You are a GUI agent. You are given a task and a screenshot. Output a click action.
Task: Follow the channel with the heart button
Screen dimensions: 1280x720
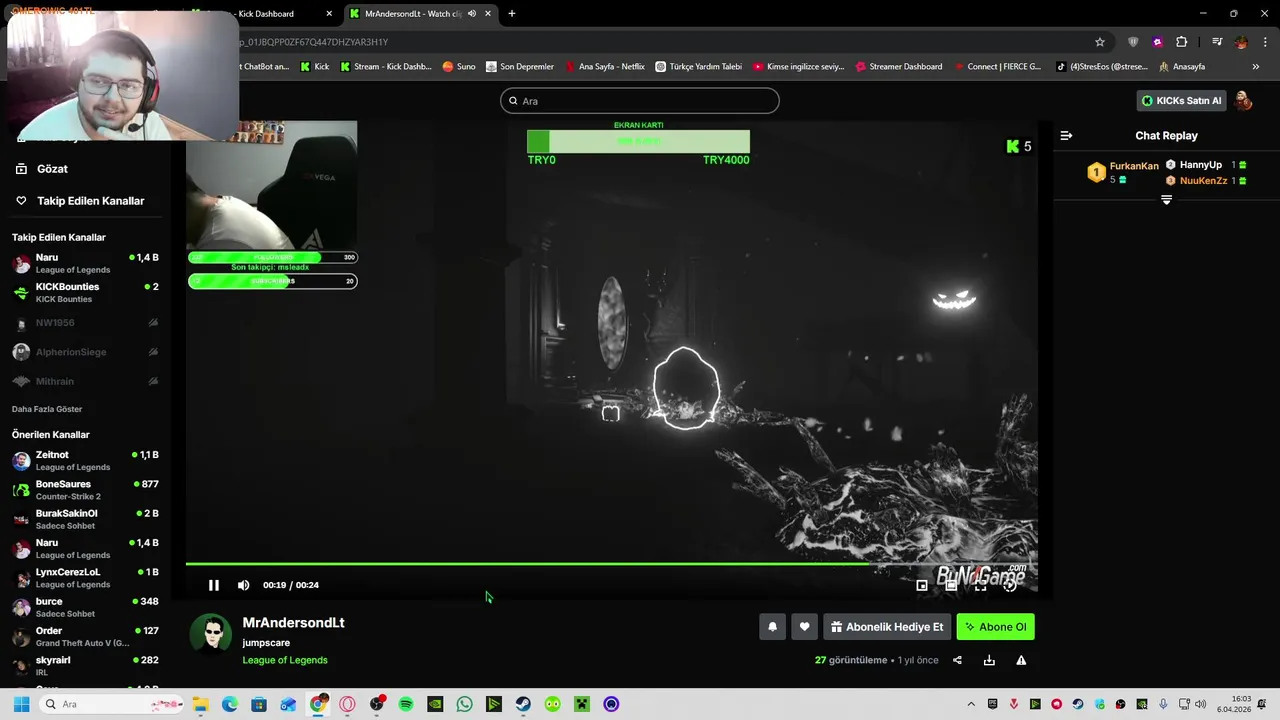click(804, 627)
